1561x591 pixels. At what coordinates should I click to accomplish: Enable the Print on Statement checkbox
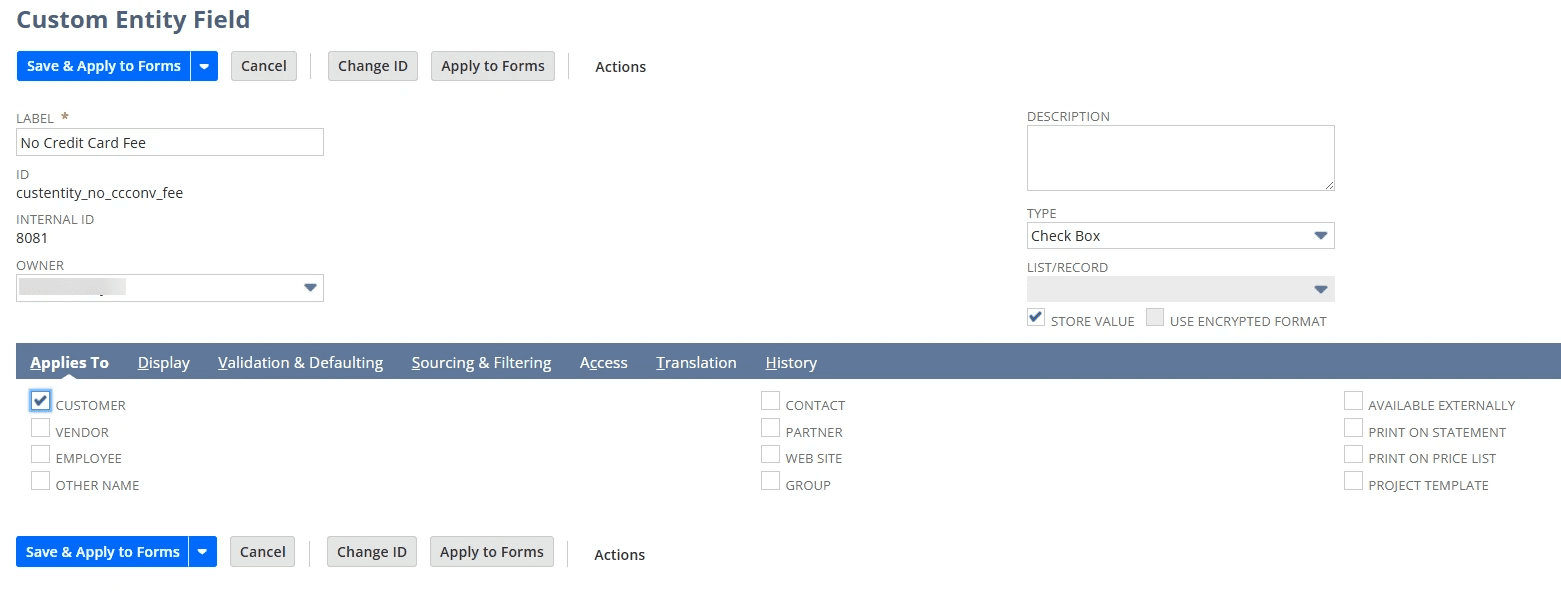1353,428
